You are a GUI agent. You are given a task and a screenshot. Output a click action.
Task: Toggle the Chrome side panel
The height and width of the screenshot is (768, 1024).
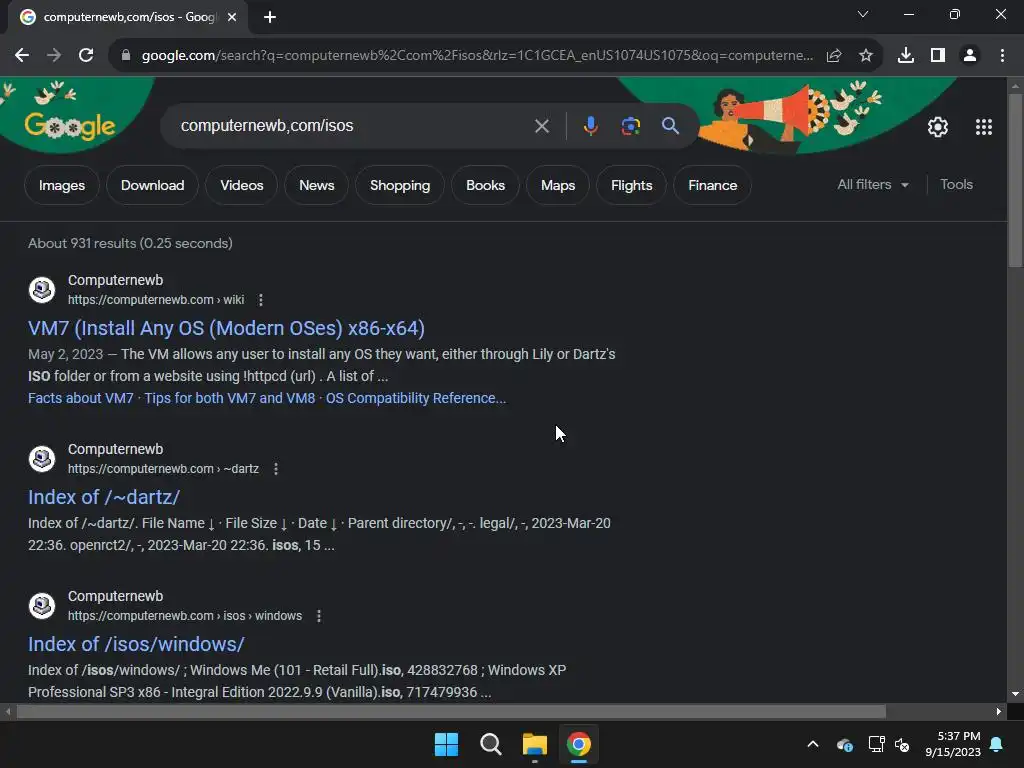click(938, 56)
